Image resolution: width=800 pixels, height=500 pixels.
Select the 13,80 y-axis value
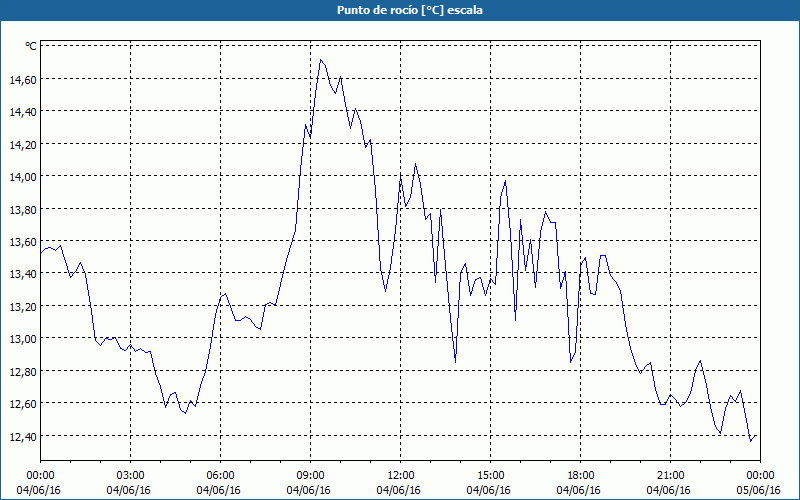tap(23, 209)
